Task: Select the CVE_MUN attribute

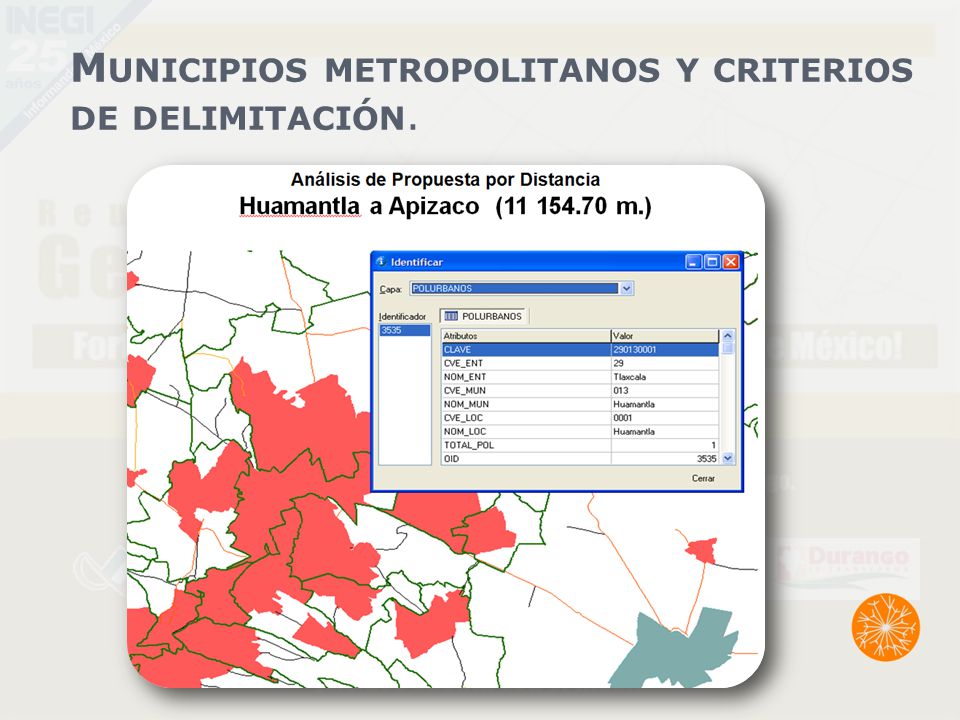Action: click(465, 391)
